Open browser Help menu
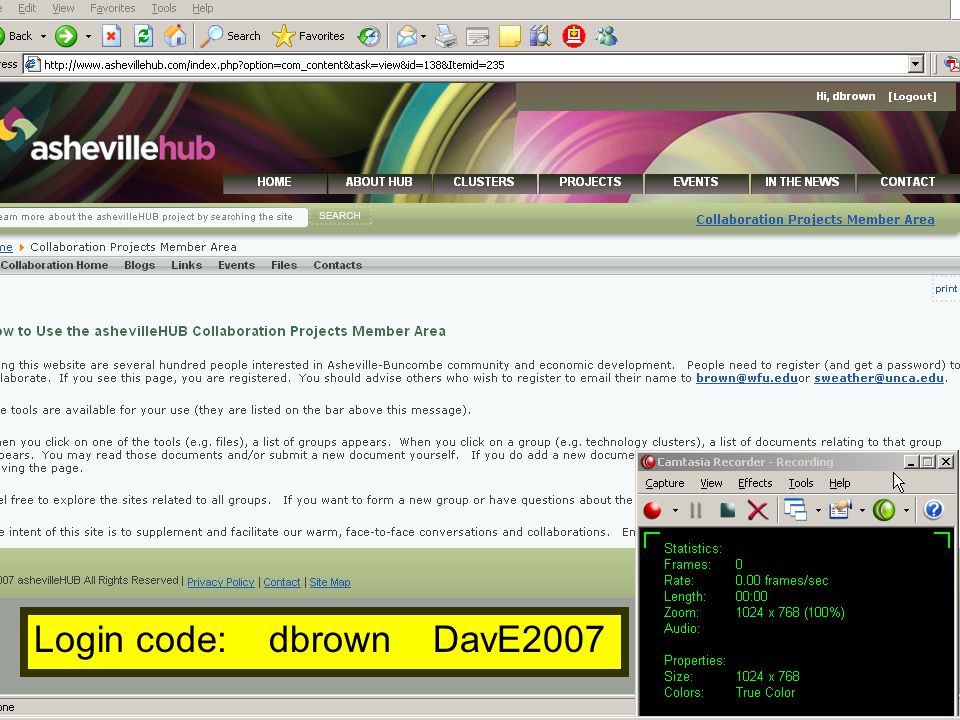The height and width of the screenshot is (720, 960). tap(203, 8)
